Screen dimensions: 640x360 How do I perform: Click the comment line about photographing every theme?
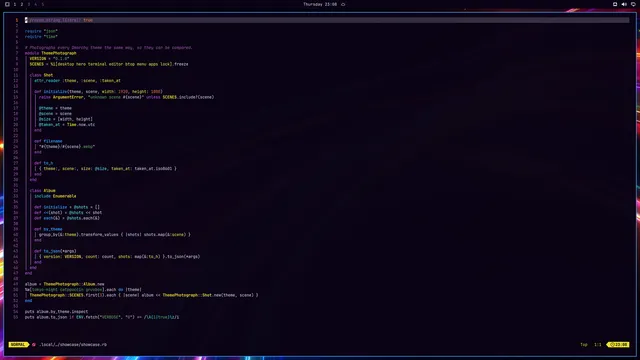click(109, 47)
